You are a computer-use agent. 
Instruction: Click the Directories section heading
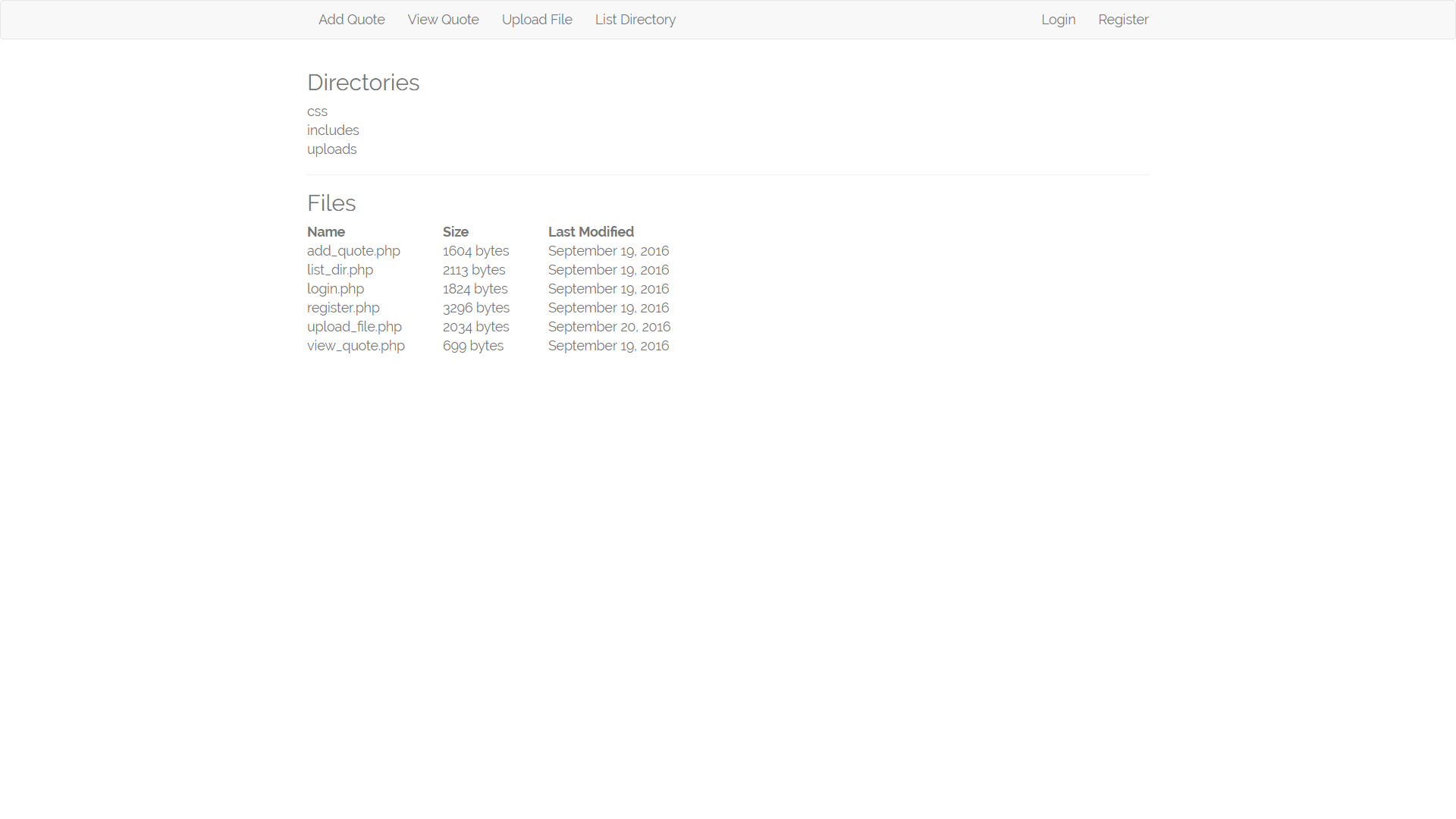363,83
